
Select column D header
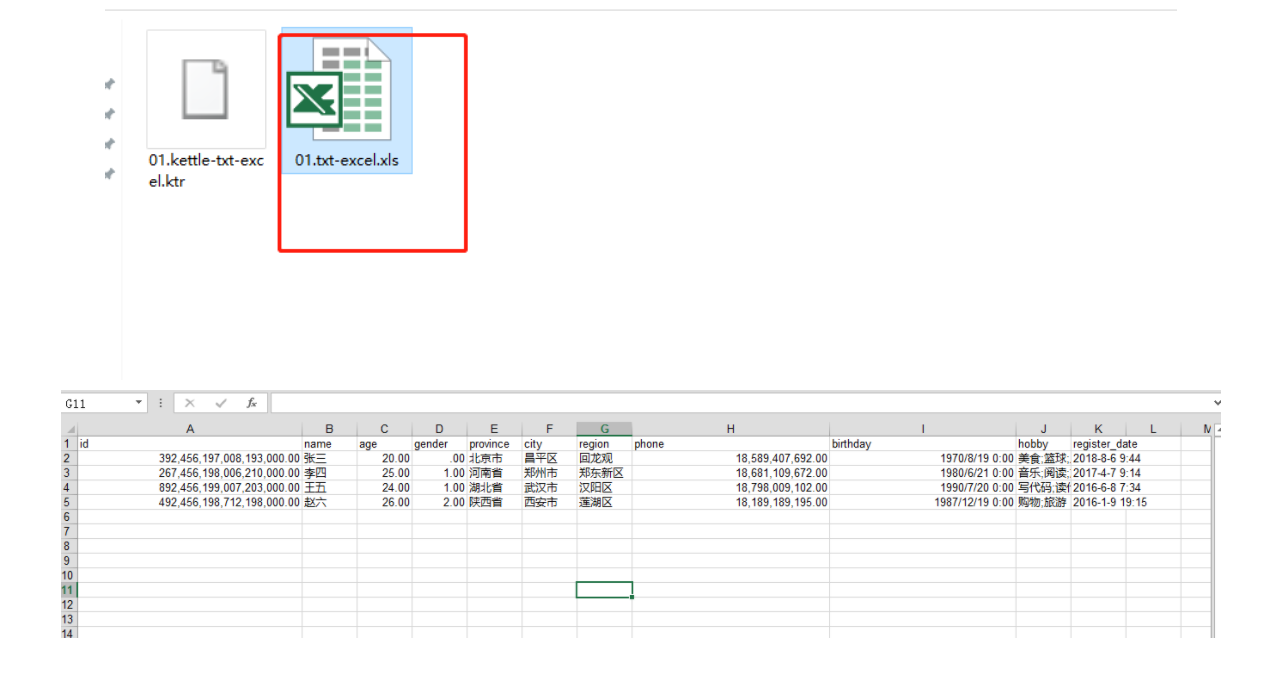tap(439, 429)
